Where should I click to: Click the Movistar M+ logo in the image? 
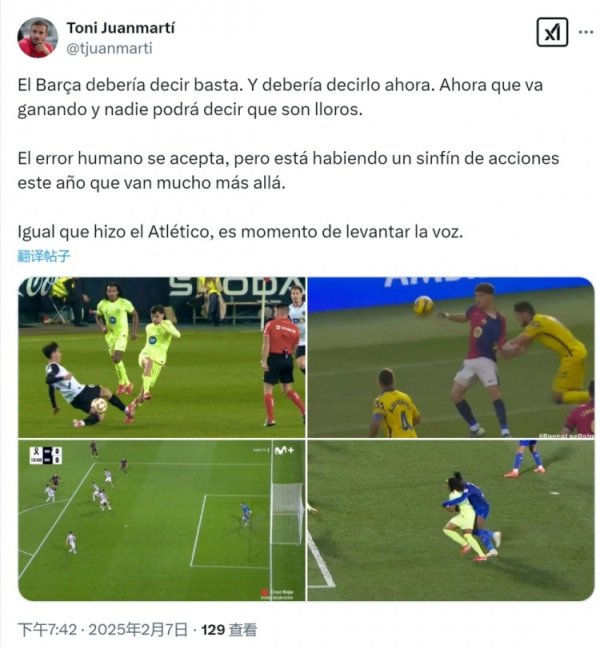pos(284,450)
